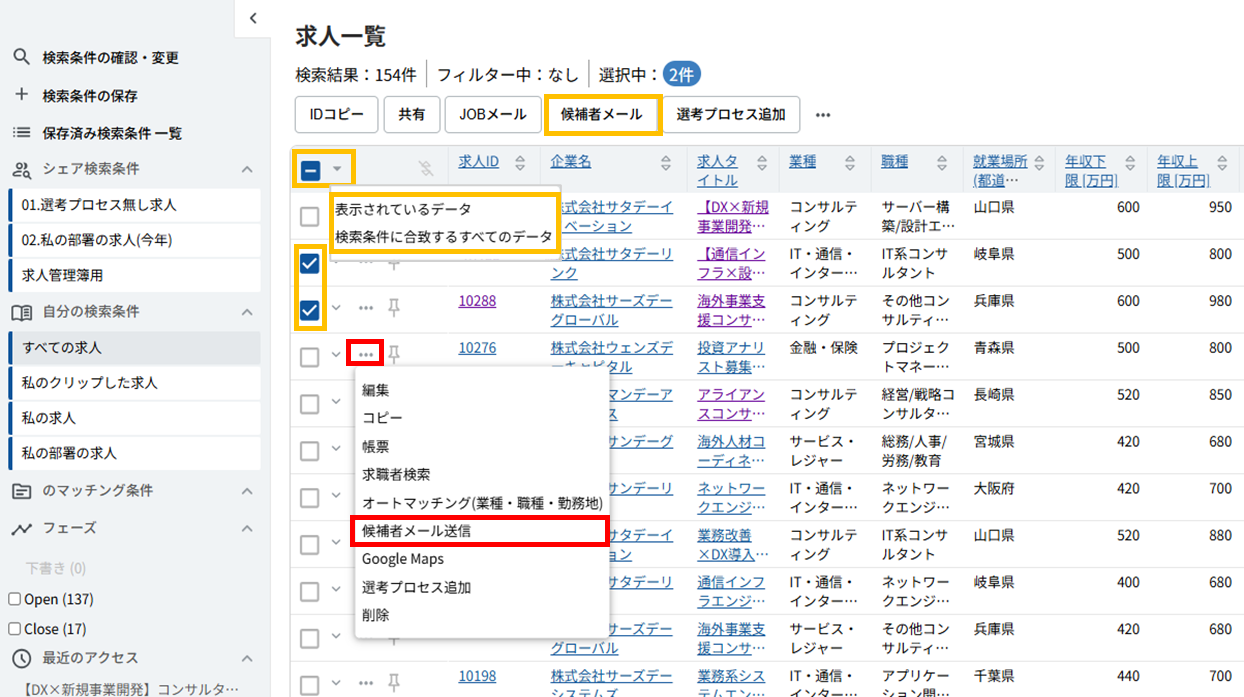This screenshot has height=697, width=1244.
Task: Open job ID link 10276
Action: click(x=477, y=348)
